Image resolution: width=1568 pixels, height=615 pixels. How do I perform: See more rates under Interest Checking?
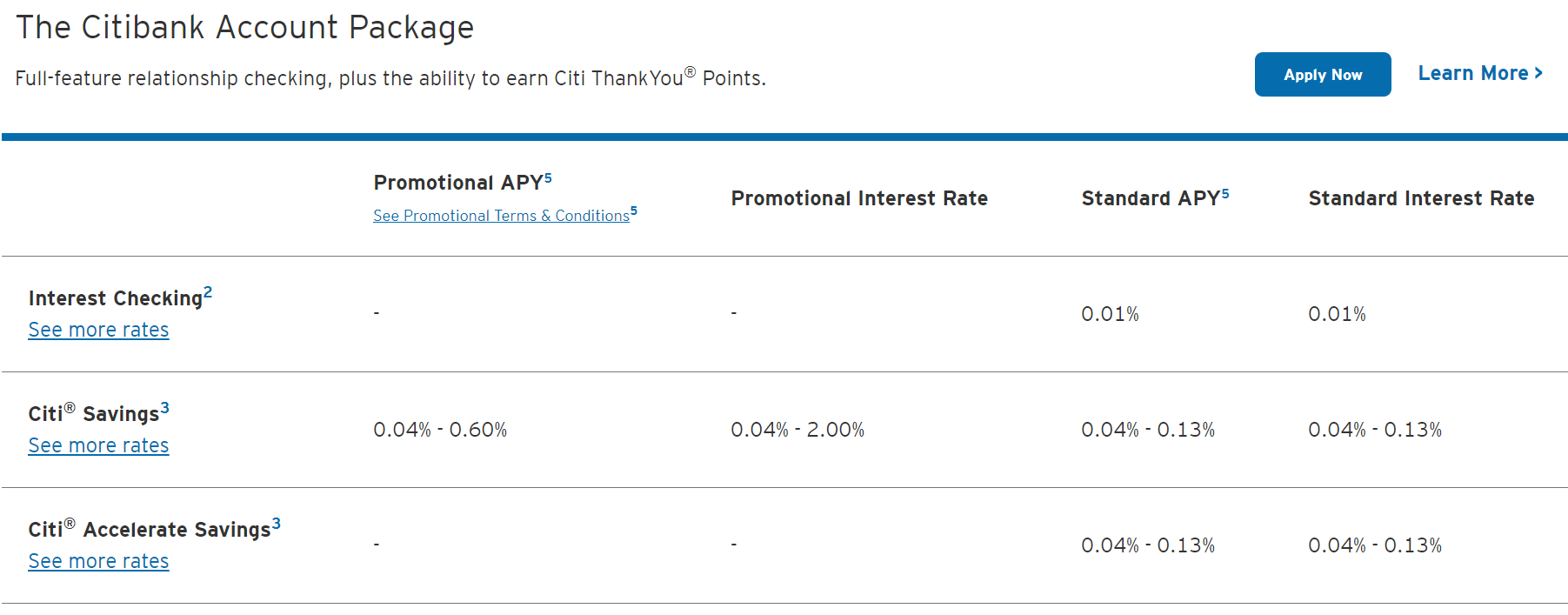[x=98, y=331]
